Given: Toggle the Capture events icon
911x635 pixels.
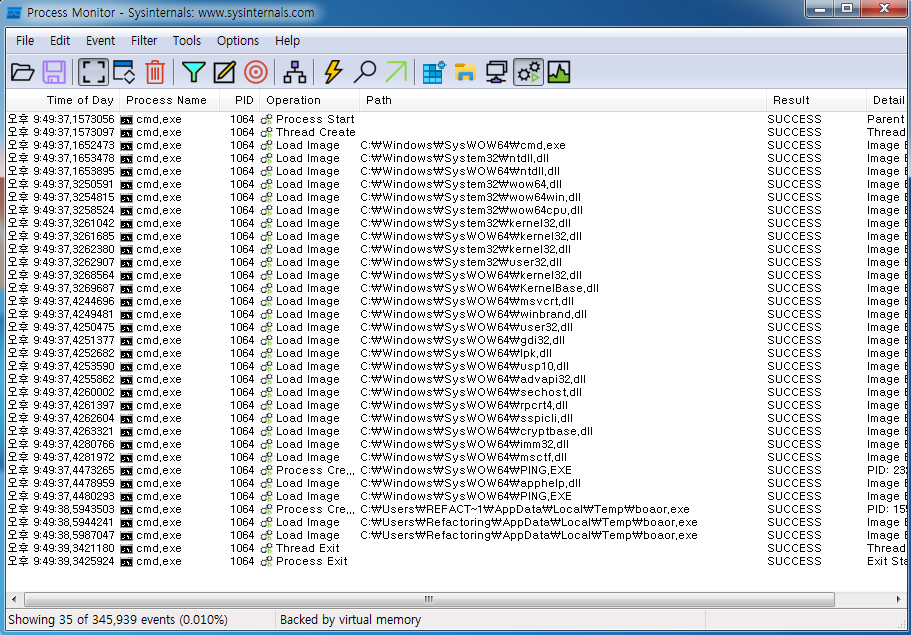Looking at the screenshot, I should [x=93, y=72].
